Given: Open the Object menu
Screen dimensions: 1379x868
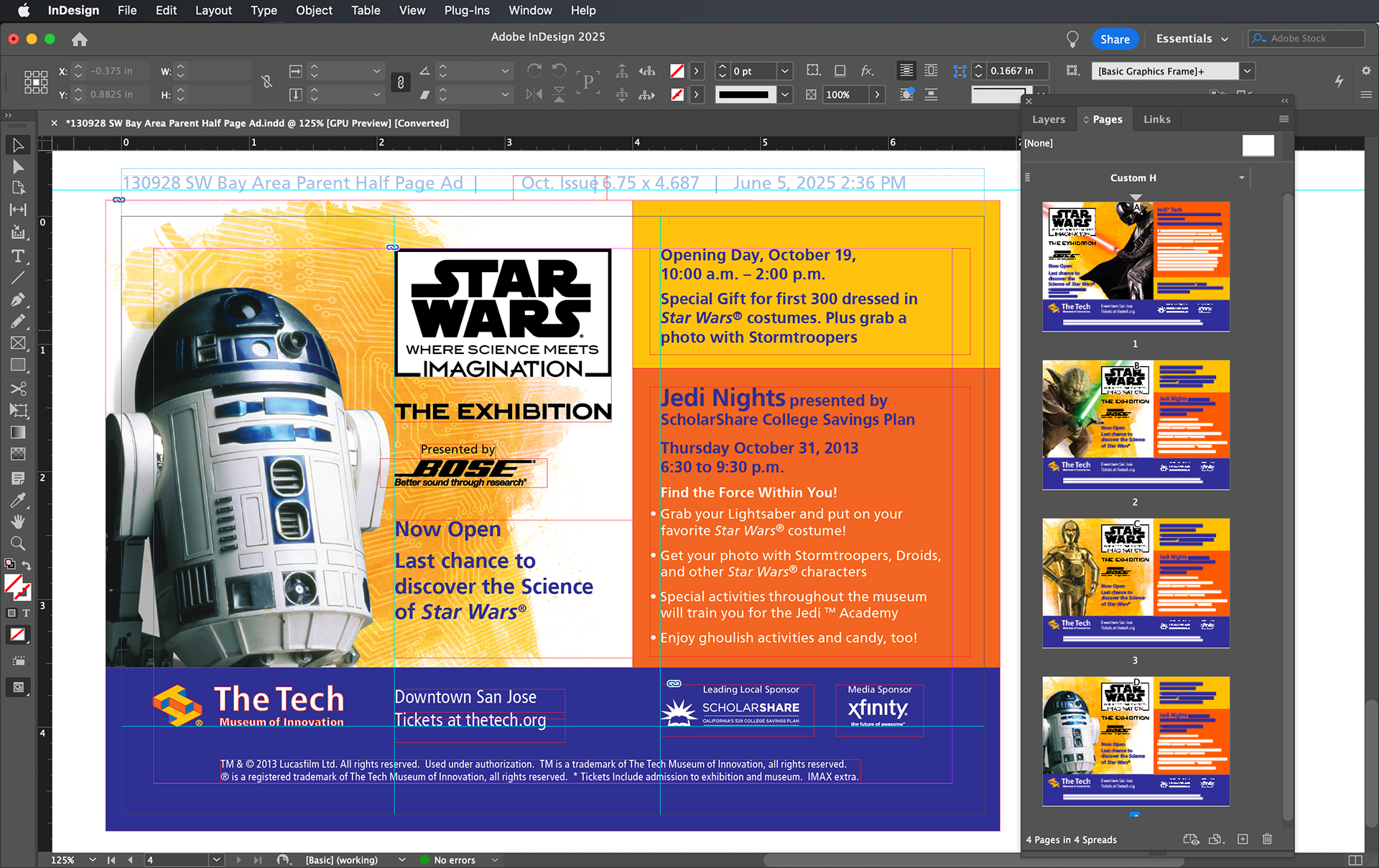Looking at the screenshot, I should point(314,10).
